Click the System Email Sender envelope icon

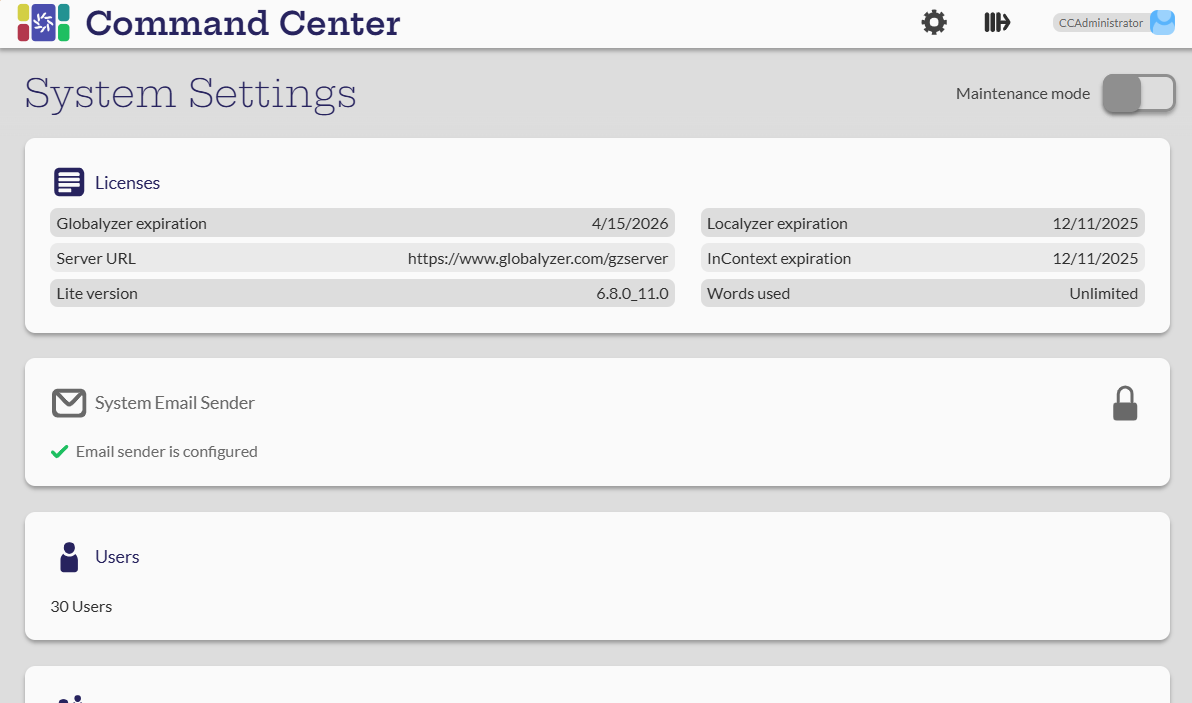[69, 403]
